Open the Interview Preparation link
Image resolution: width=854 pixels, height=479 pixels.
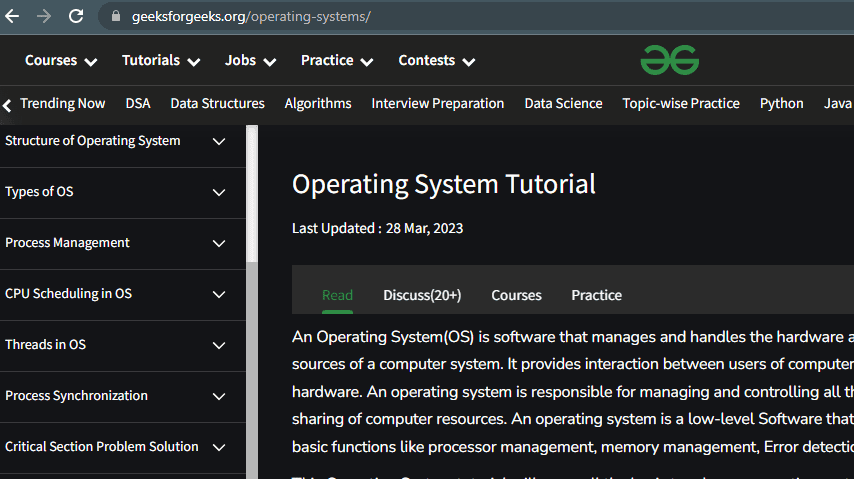click(438, 104)
